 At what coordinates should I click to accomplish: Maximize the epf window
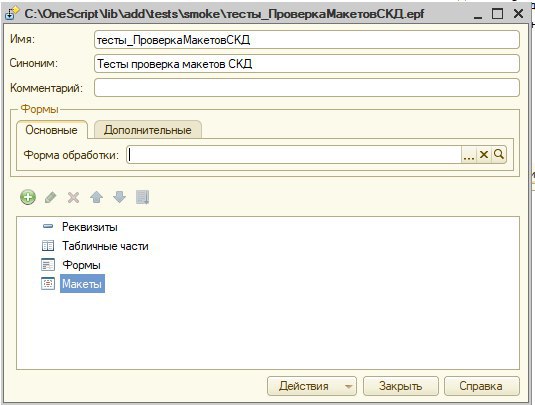tap(497, 14)
